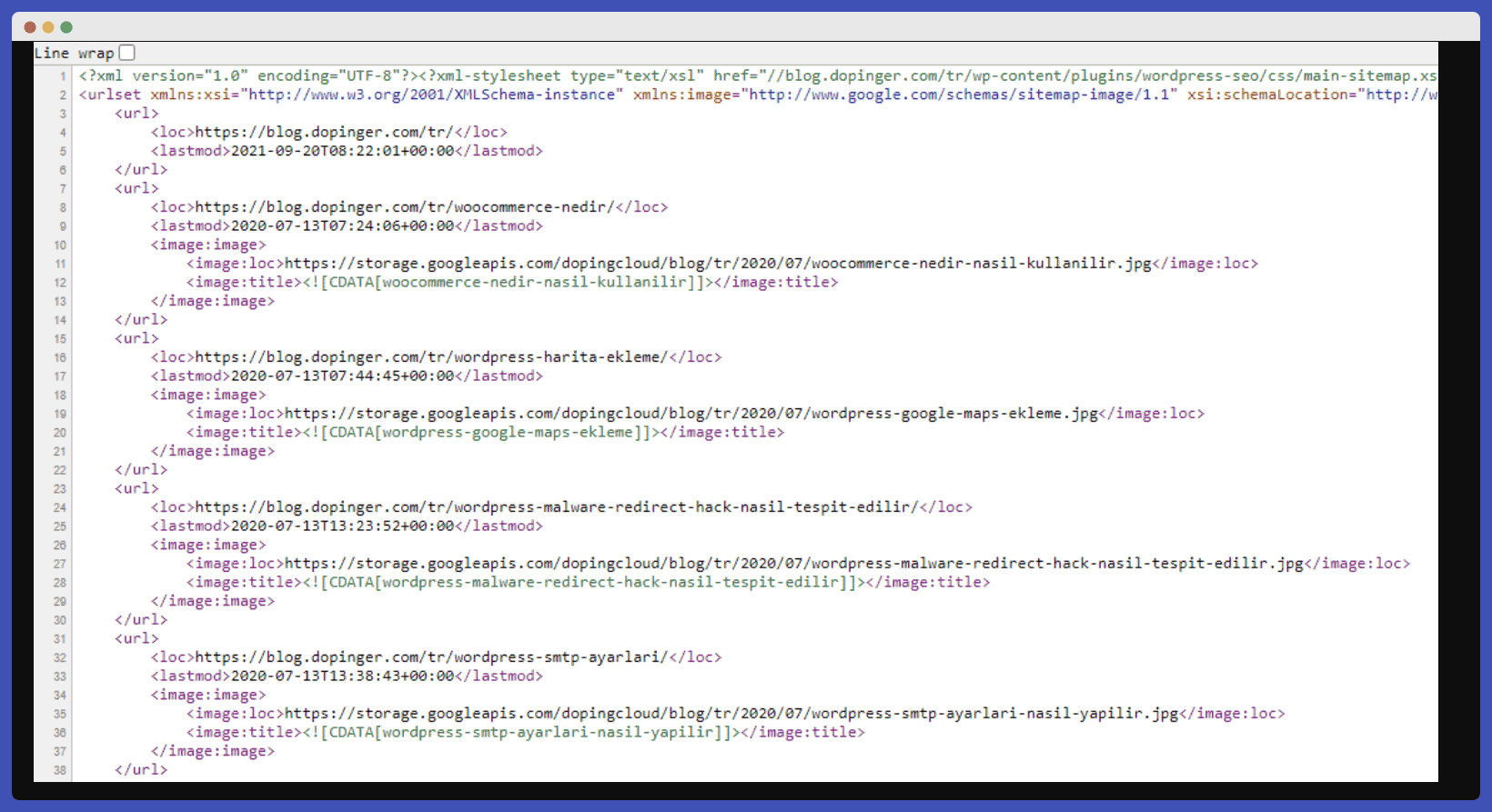Image resolution: width=1492 pixels, height=812 pixels.
Task: Click image:loc wordpress-malware-redirect-hack-nasil-tespit-edilir.jpg line
Action: point(798,564)
